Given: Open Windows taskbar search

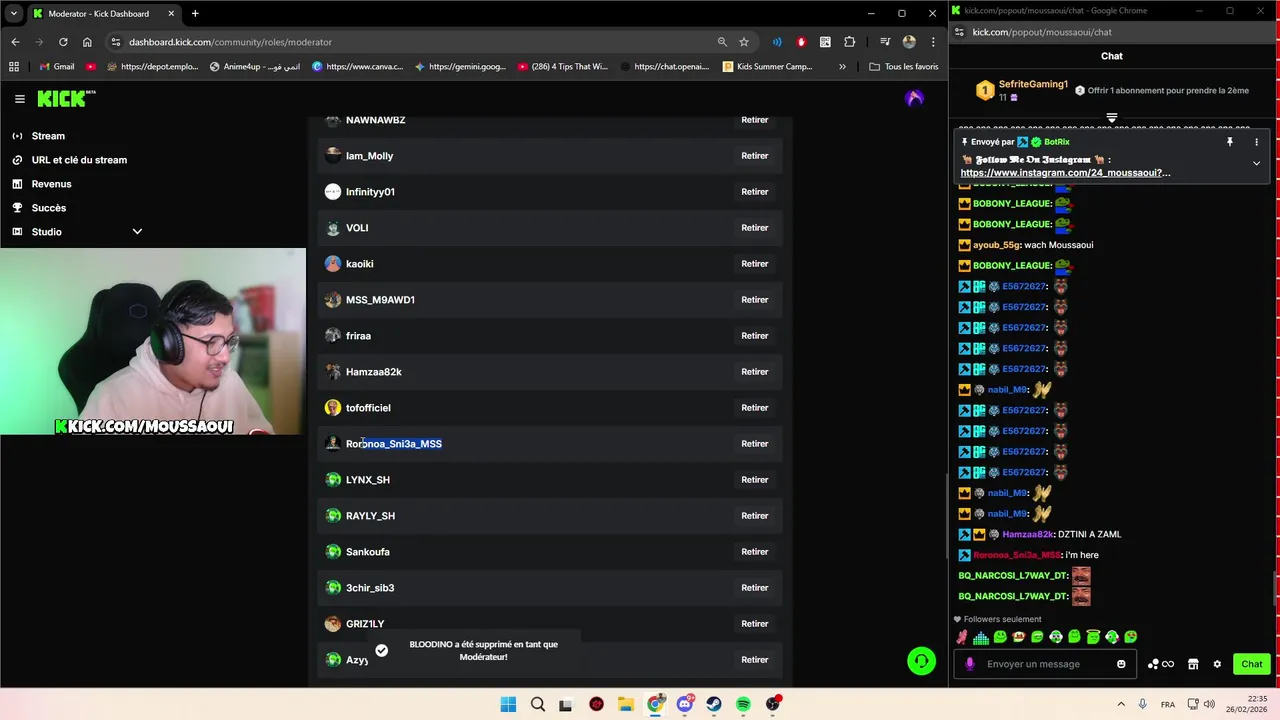Looking at the screenshot, I should (x=538, y=704).
